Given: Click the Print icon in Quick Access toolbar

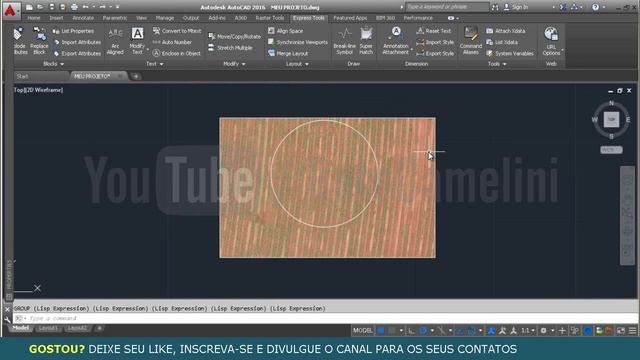Looking at the screenshot, I should [x=74, y=7].
